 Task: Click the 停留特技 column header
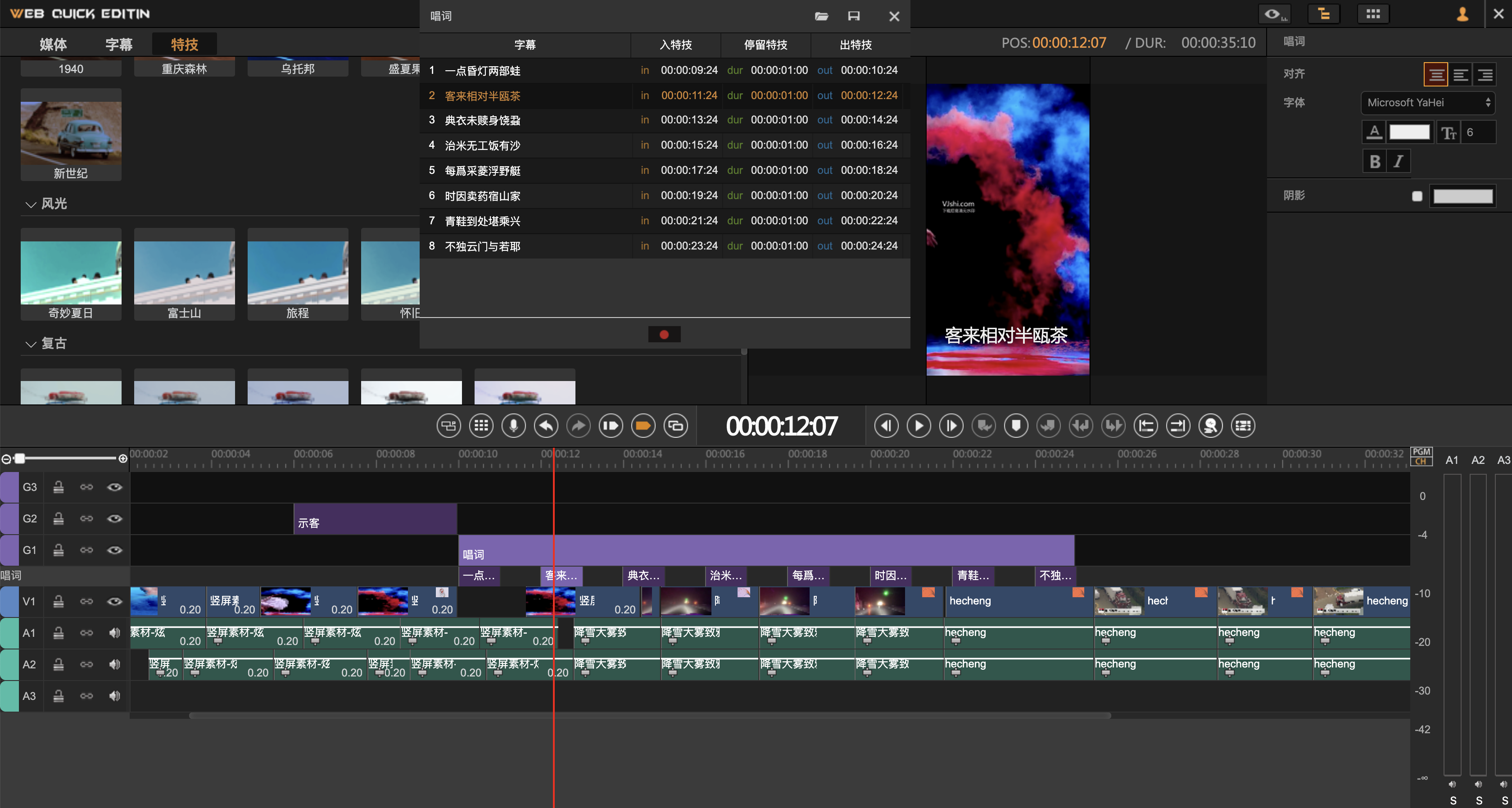[x=765, y=45]
